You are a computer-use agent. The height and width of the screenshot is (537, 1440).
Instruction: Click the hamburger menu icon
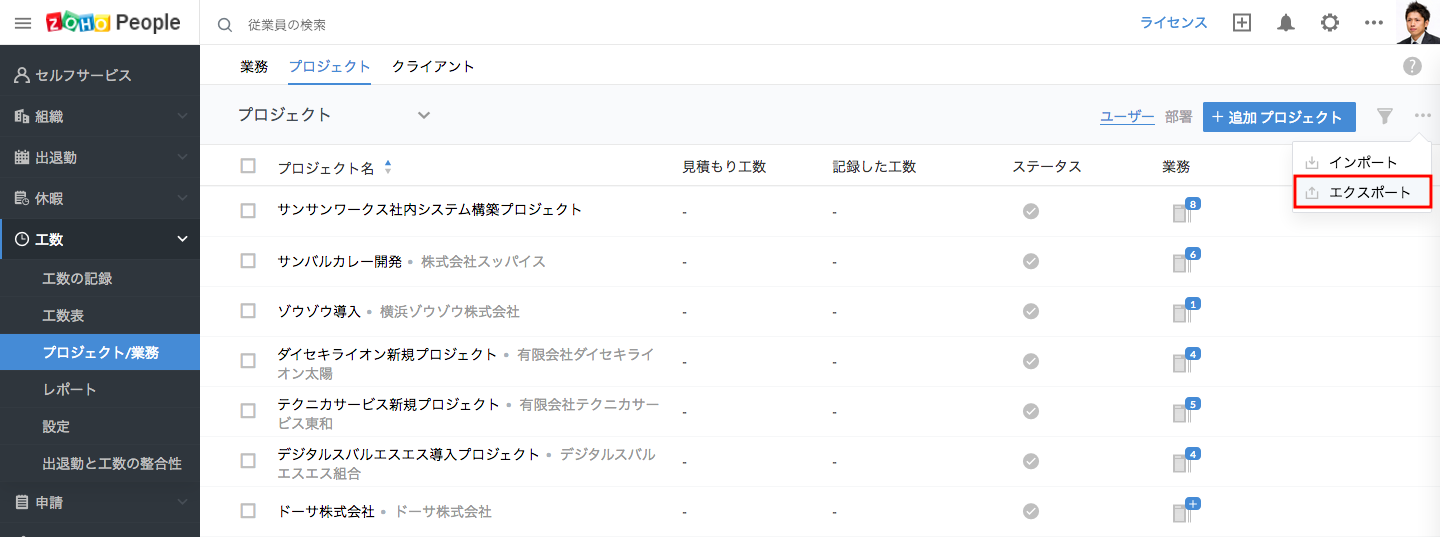coord(23,23)
